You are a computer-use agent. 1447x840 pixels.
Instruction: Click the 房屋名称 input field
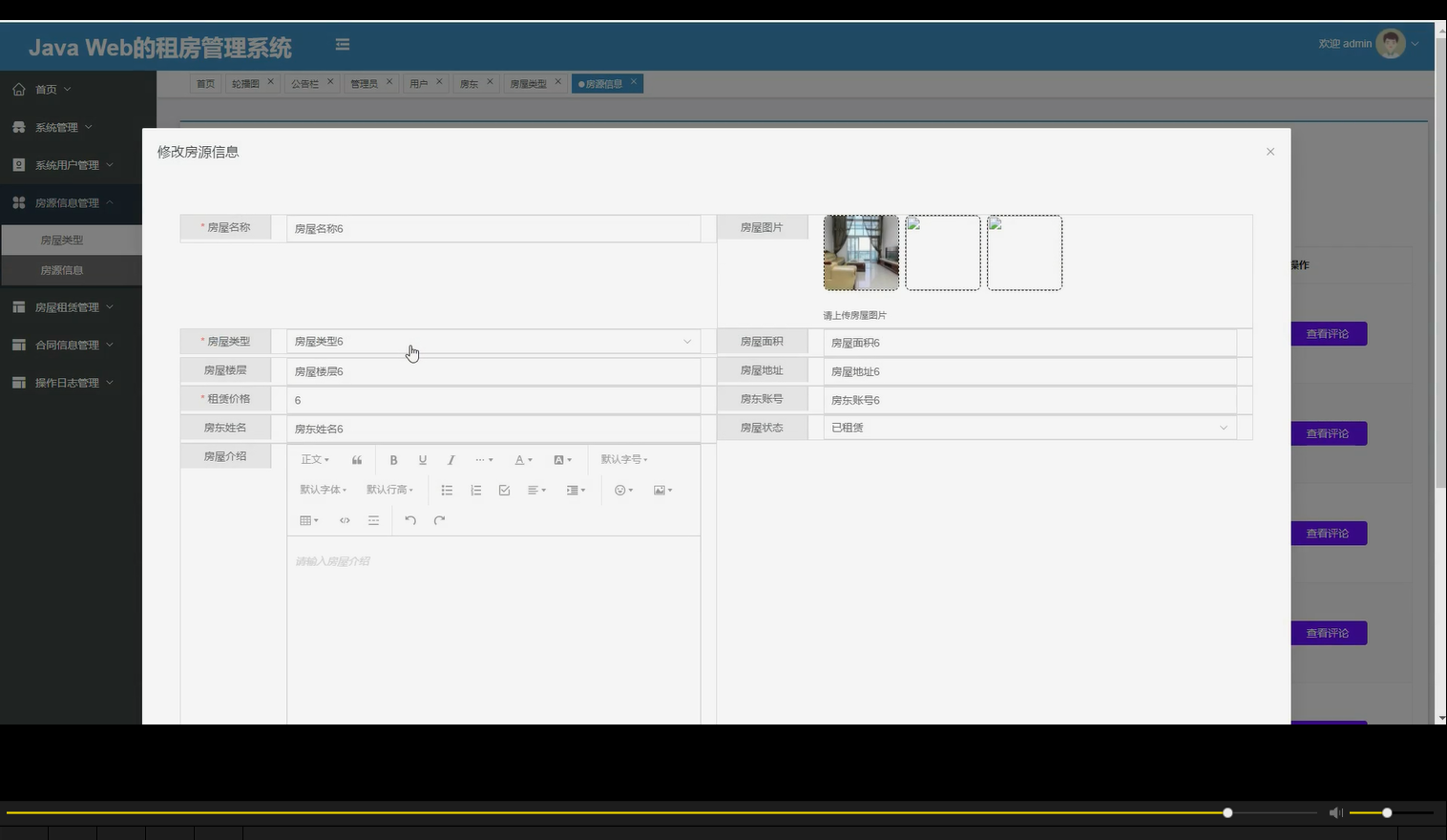pyautogui.click(x=493, y=228)
